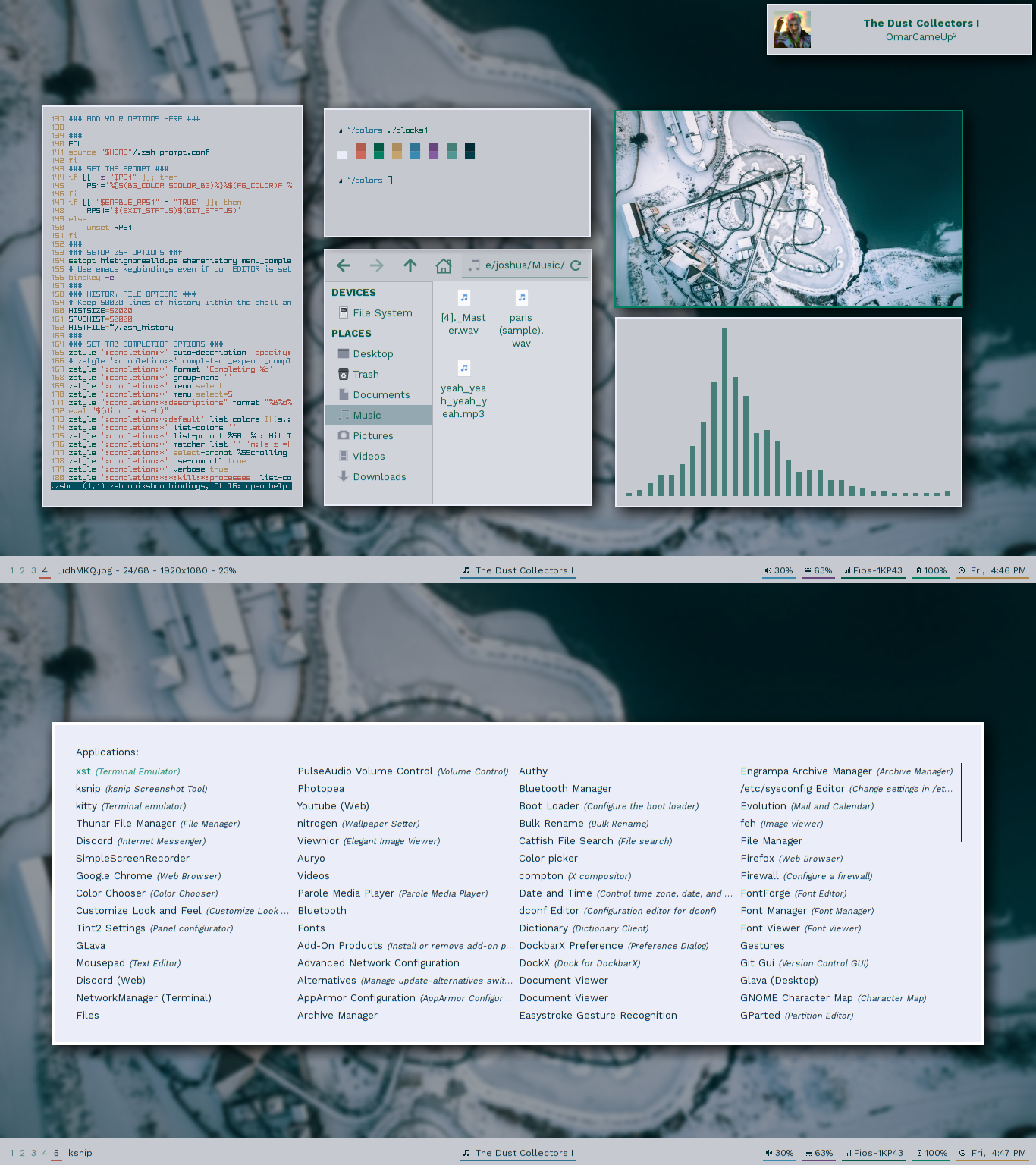Switch to workspace 2 on top panel

click(x=22, y=570)
